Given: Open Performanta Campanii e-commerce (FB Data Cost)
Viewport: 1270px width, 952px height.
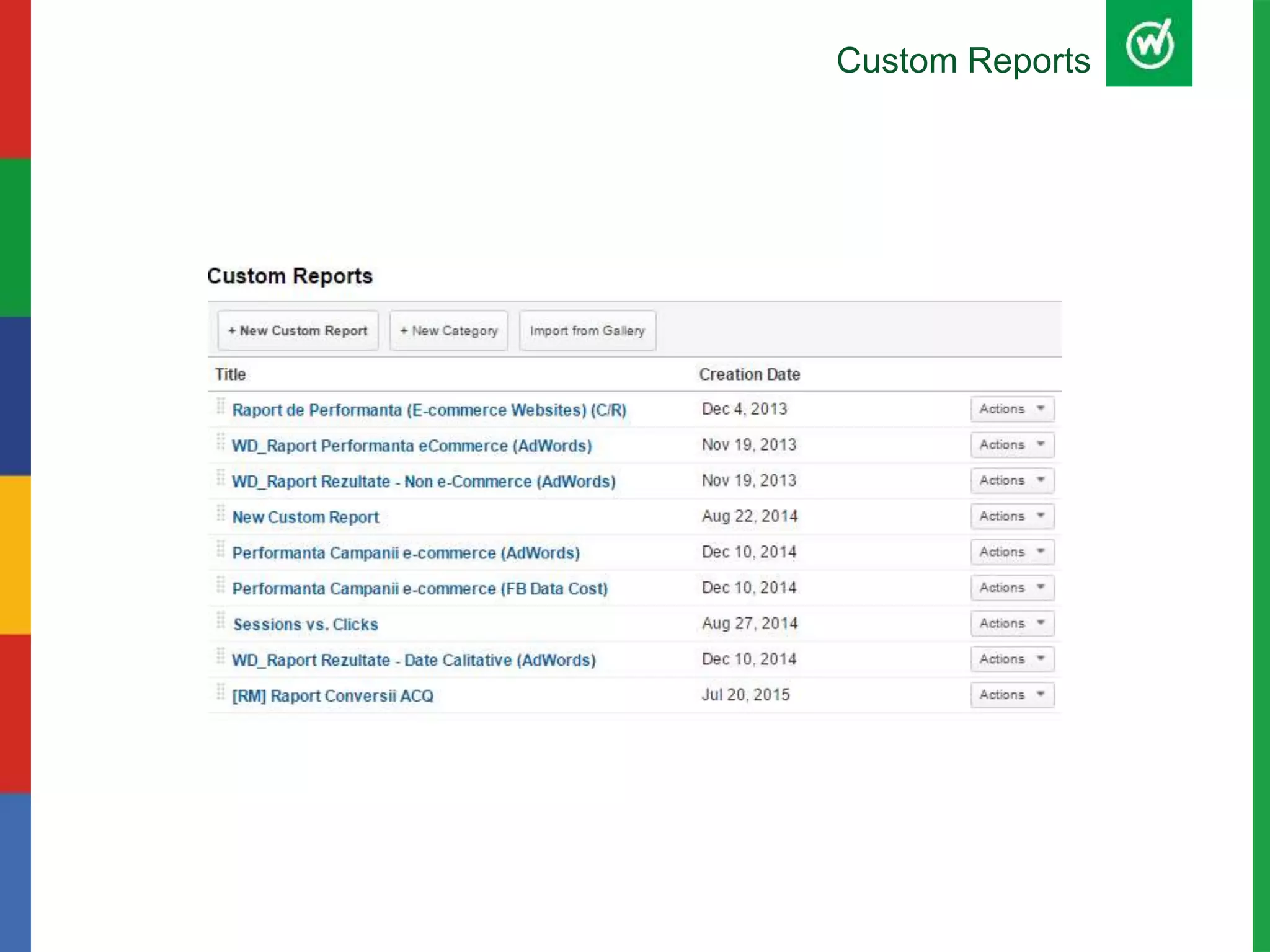Looking at the screenshot, I should point(420,589).
